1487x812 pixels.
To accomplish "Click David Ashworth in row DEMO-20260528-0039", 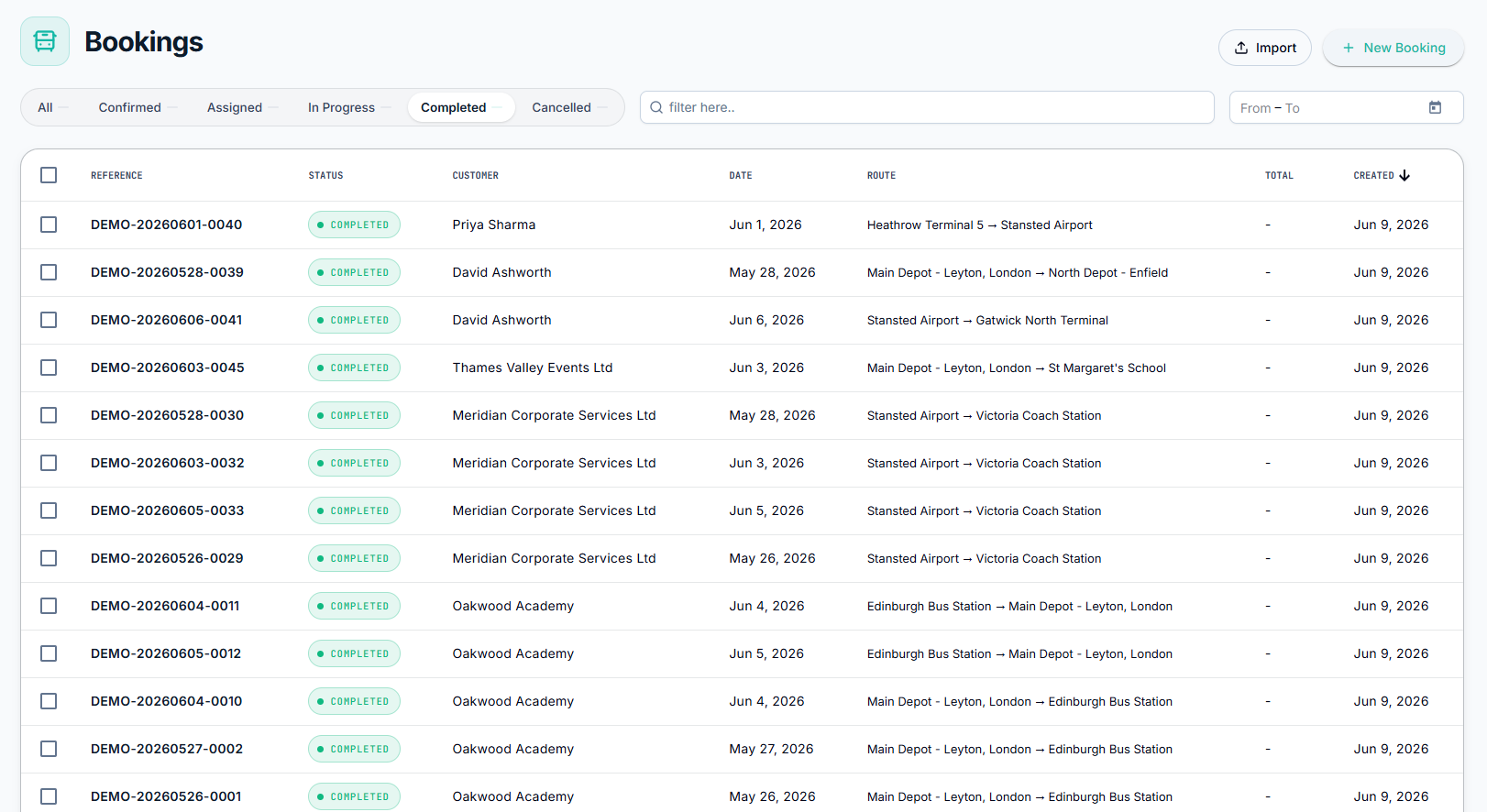I will tap(501, 272).
